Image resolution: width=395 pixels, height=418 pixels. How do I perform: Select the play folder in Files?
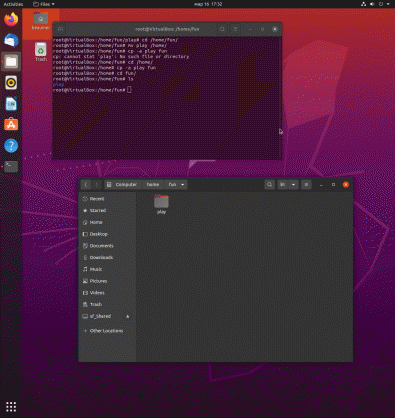[x=161, y=204]
